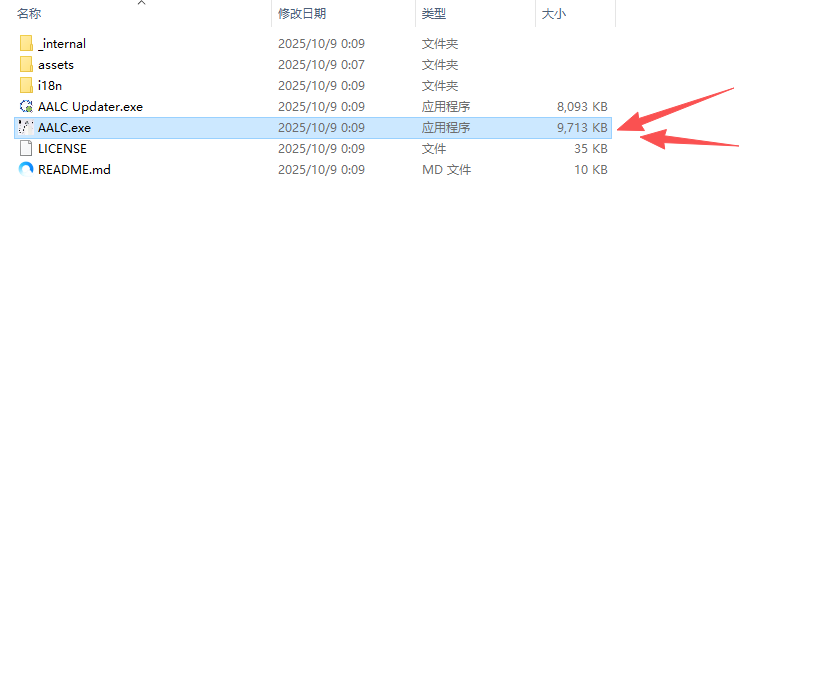The height and width of the screenshot is (696, 820).
Task: Sort files by the 类型 column header
Action: coord(434,14)
